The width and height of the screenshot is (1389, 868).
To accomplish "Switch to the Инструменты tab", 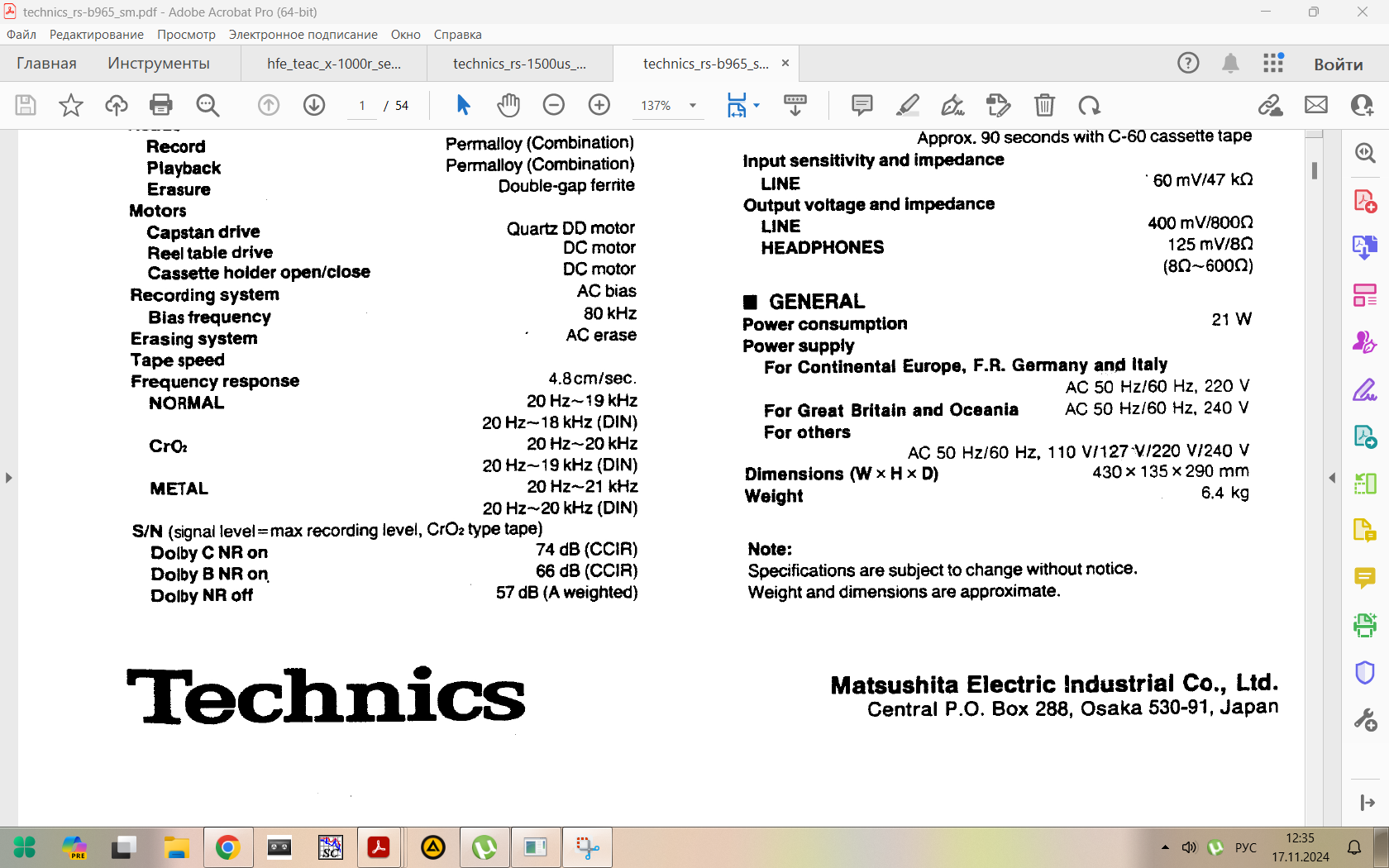I will 159,64.
